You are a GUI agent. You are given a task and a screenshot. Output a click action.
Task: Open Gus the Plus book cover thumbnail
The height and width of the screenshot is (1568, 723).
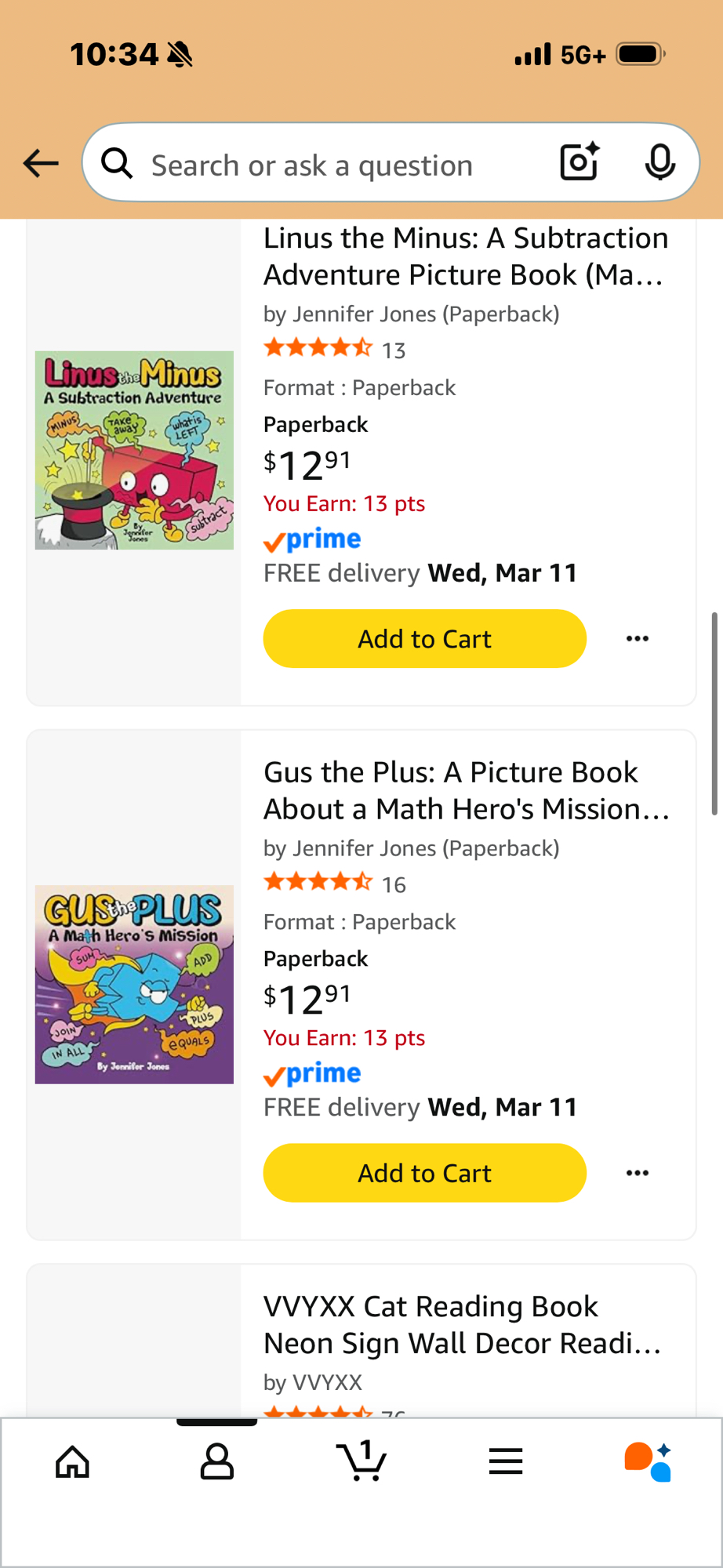point(134,985)
